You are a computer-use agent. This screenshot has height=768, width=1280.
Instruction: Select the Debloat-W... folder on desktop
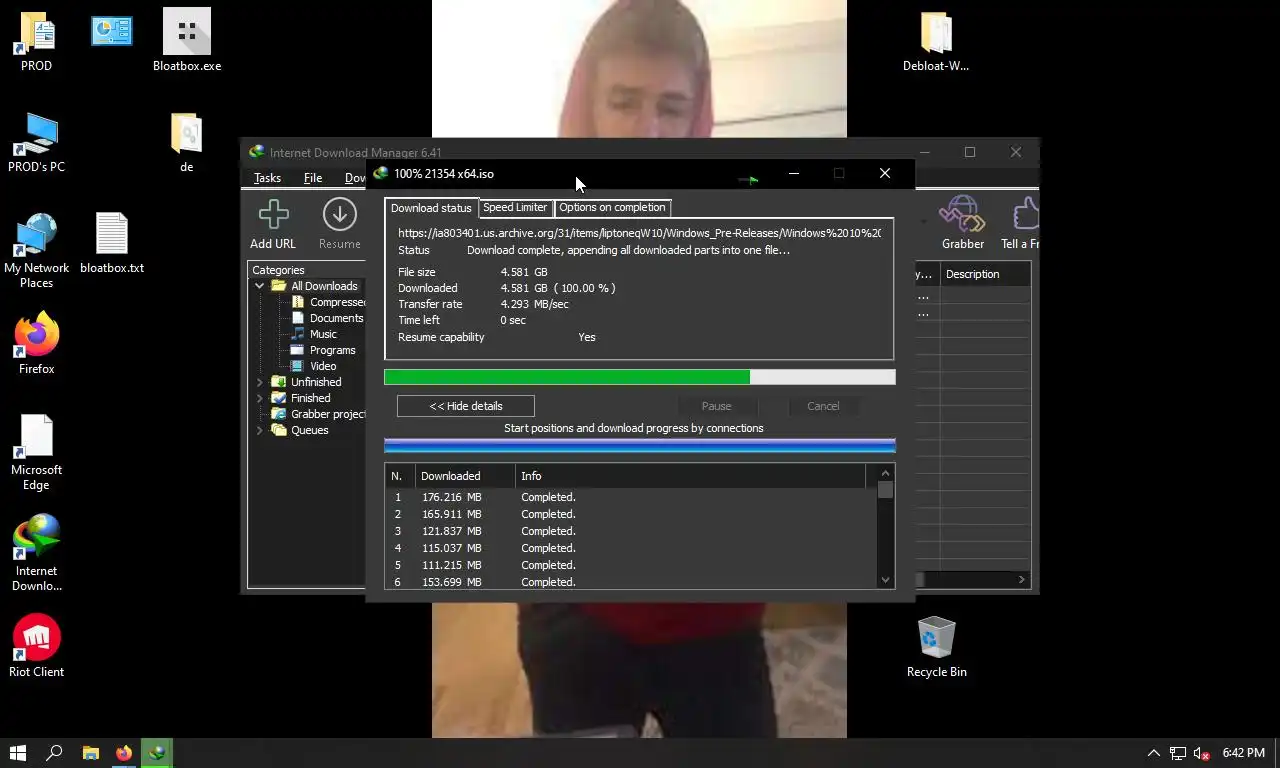(x=936, y=41)
